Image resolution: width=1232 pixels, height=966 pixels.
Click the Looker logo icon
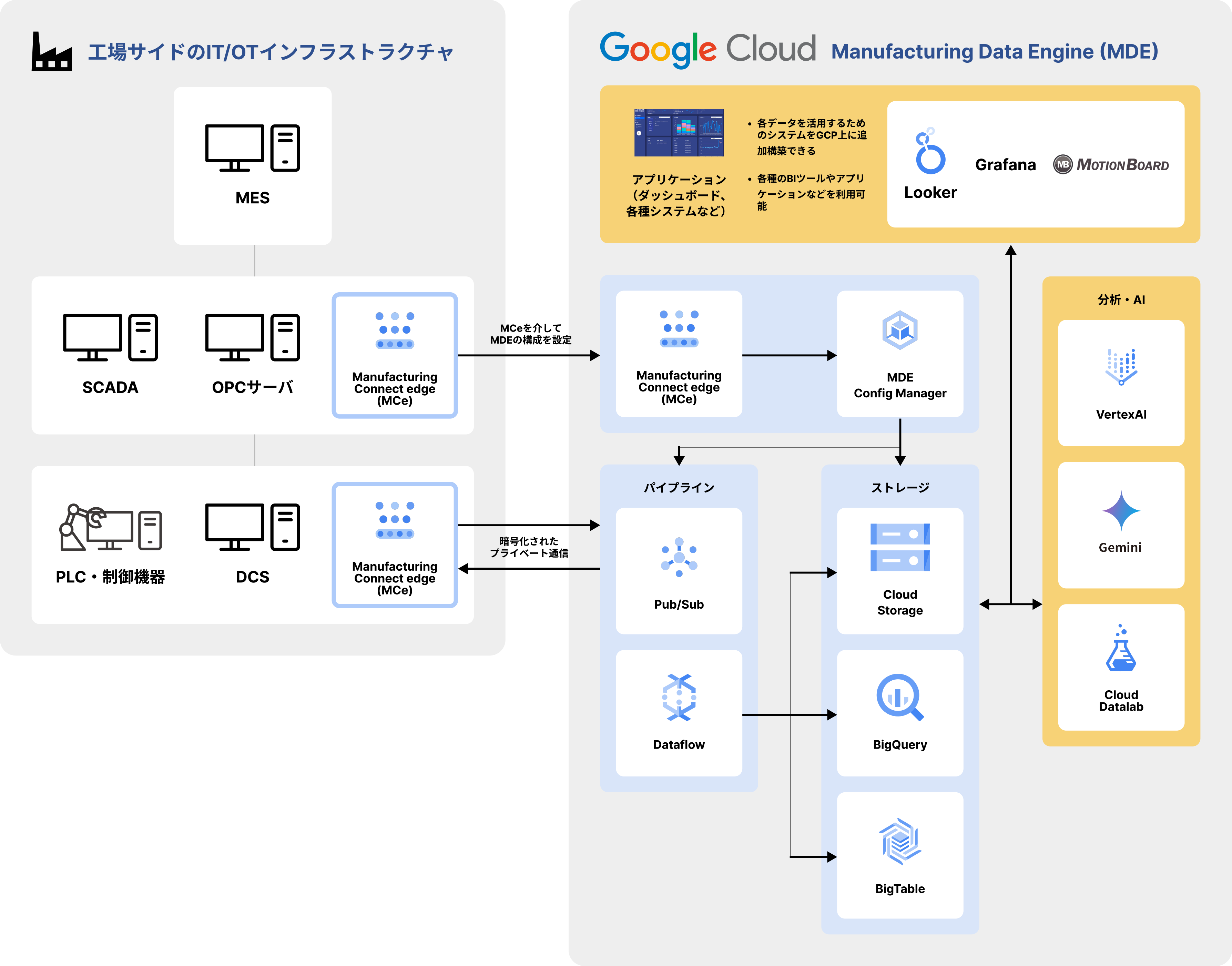[930, 151]
